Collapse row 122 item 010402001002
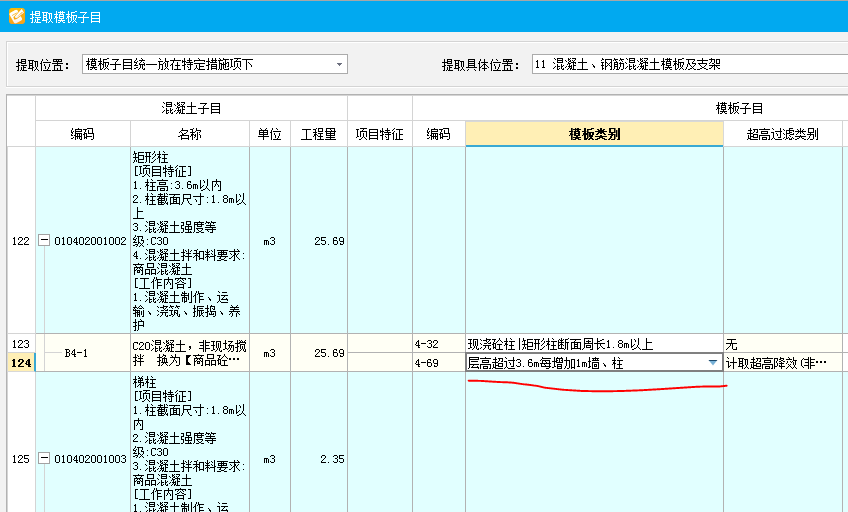Screen dimensions: 848x512 [x=44, y=240]
